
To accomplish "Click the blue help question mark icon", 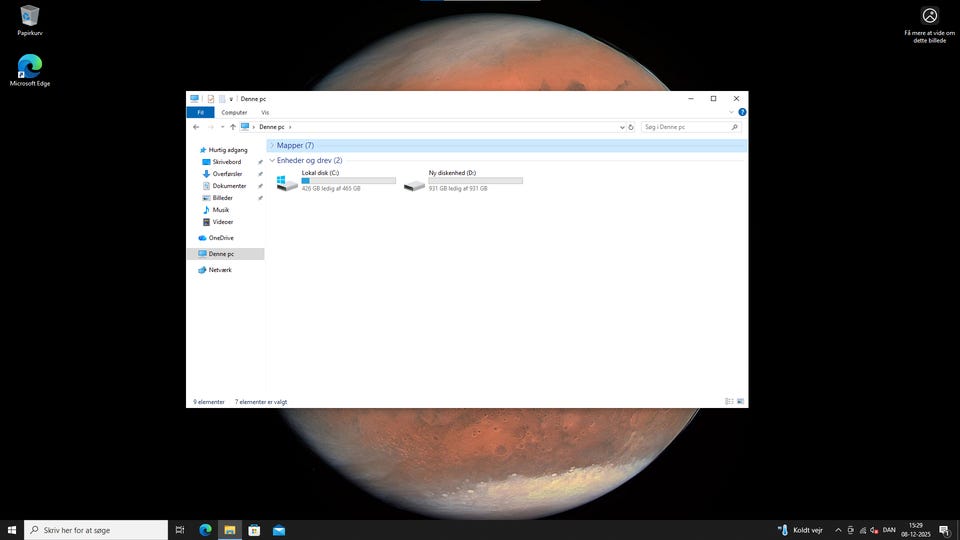I will coord(742,112).
